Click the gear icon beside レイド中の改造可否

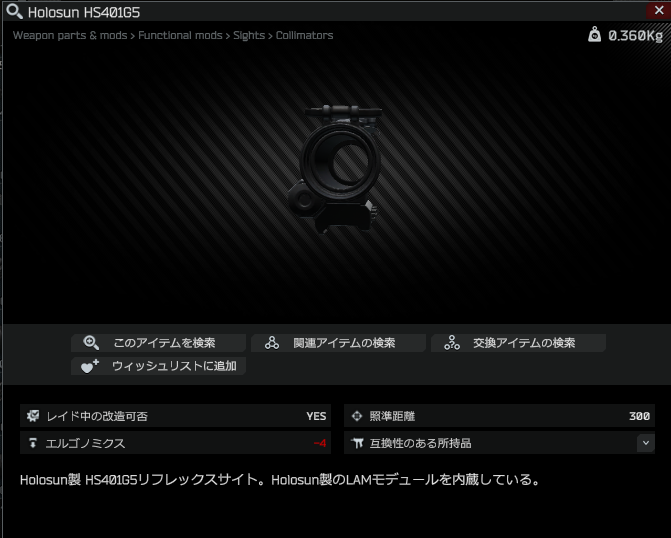point(33,416)
